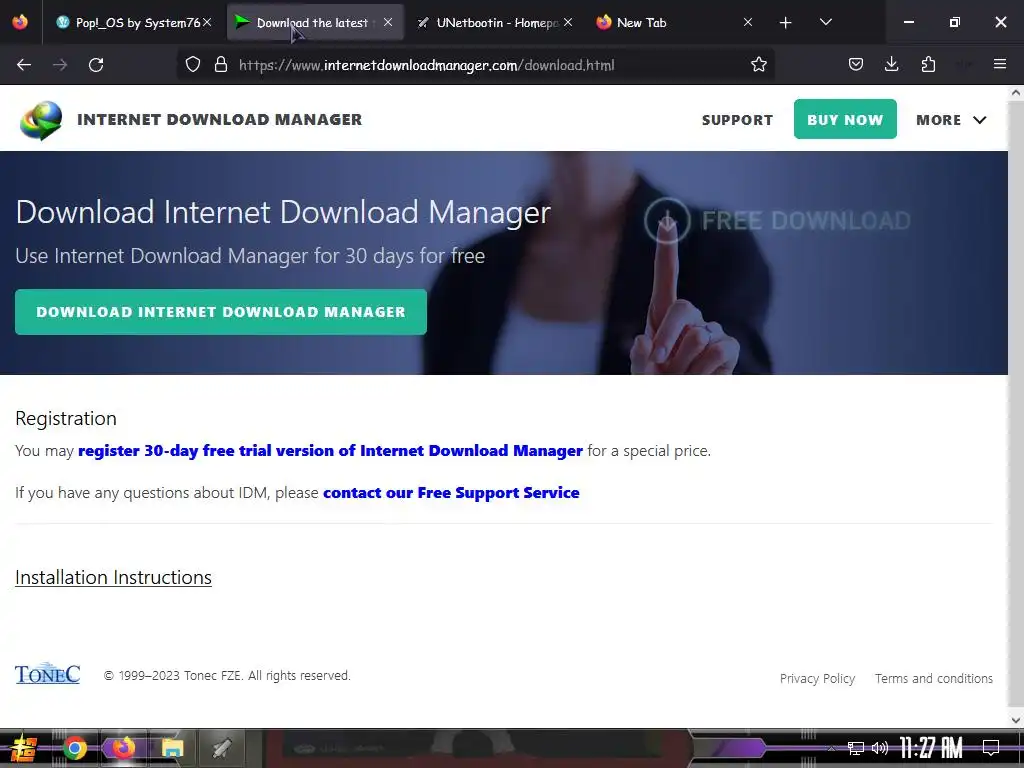Screen dimensions: 1024x768
Task: Save page to Pocket
Action: (856, 64)
